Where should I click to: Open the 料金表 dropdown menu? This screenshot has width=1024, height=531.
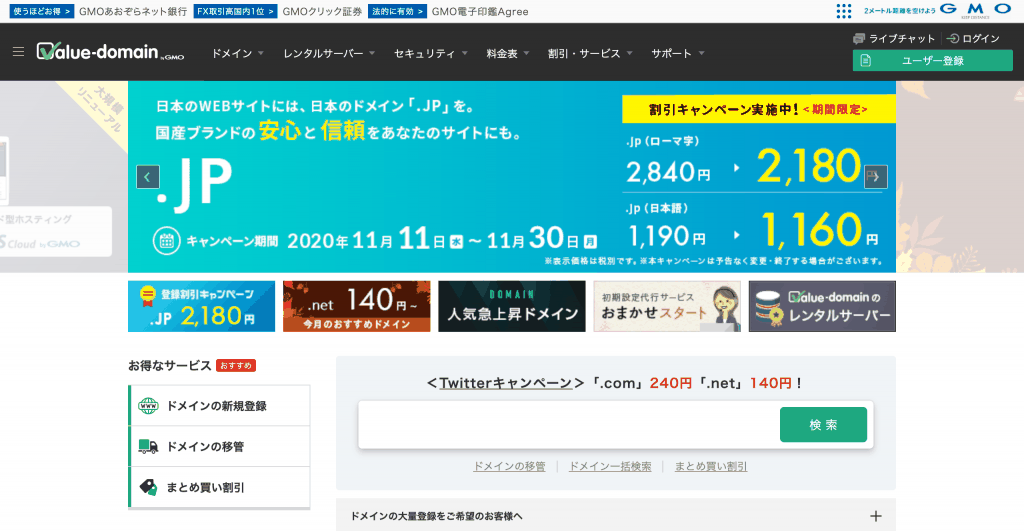pos(508,54)
